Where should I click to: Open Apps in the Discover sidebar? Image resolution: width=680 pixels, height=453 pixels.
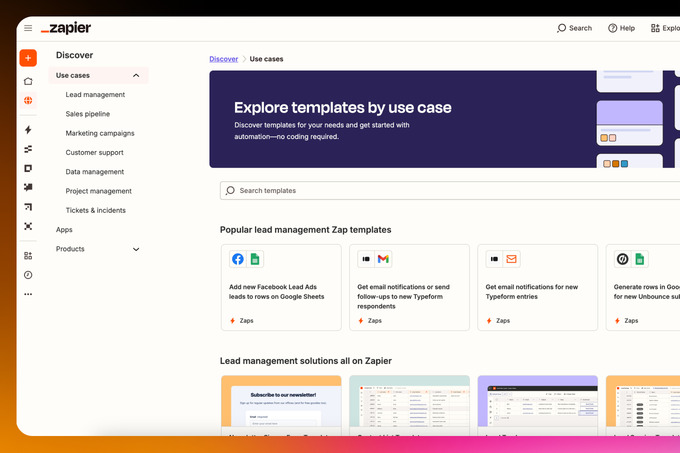coord(65,230)
